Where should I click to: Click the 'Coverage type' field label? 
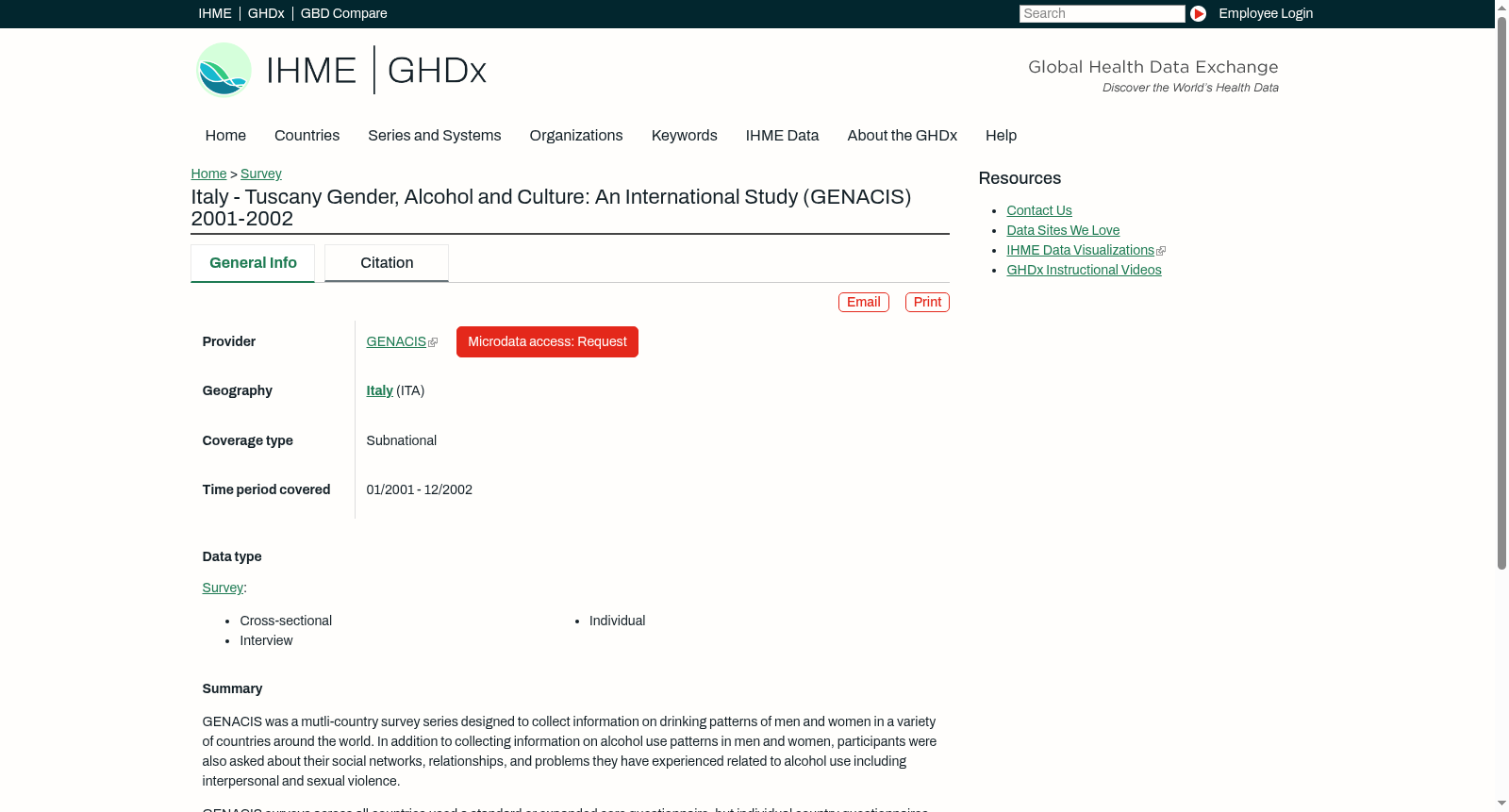pos(248,440)
